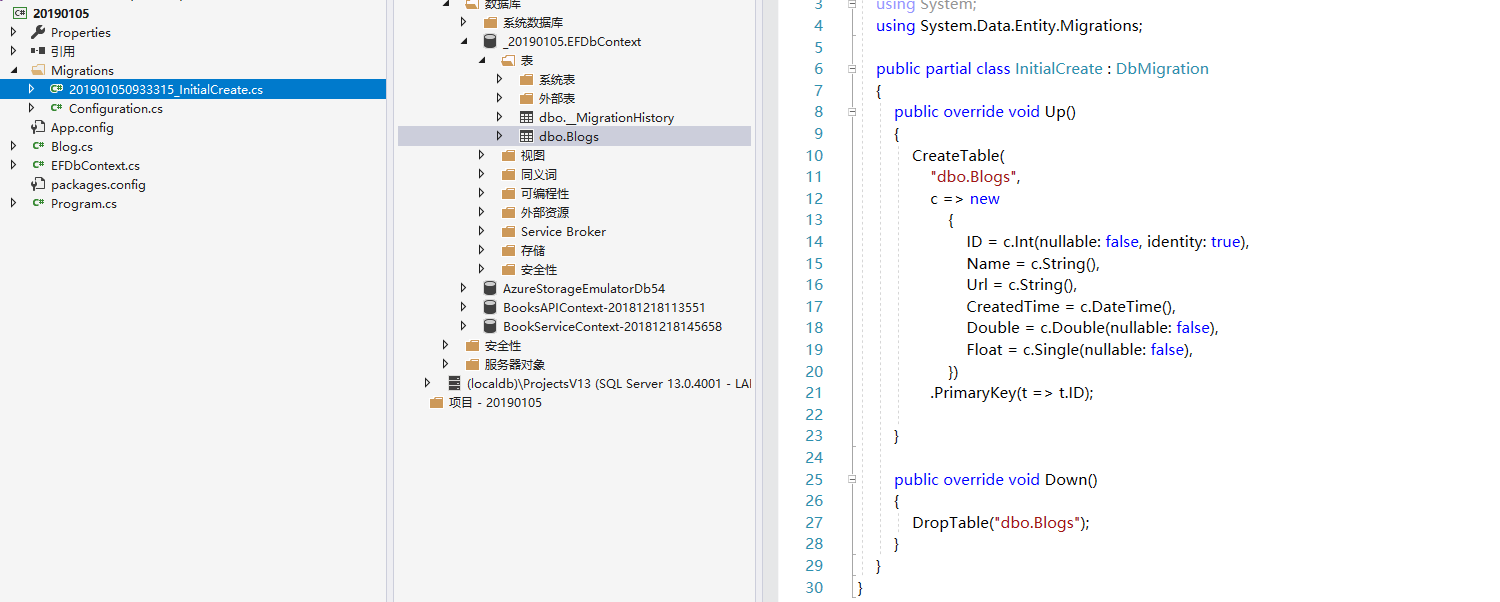Image resolution: width=1500 pixels, height=602 pixels.
Task: Click the database icon of BookServiceContext-20181218145658
Action: 490,326
